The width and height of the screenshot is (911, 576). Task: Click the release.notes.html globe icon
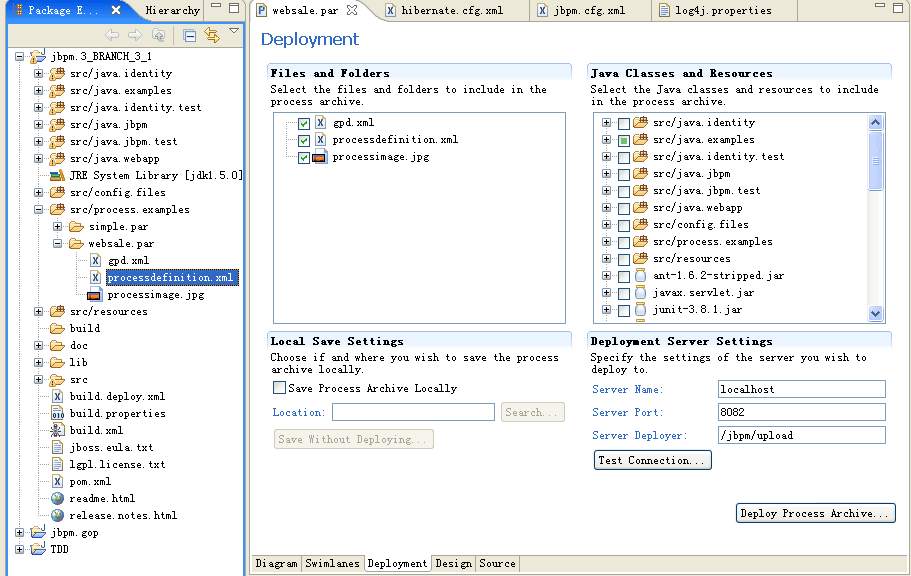[x=57, y=516]
